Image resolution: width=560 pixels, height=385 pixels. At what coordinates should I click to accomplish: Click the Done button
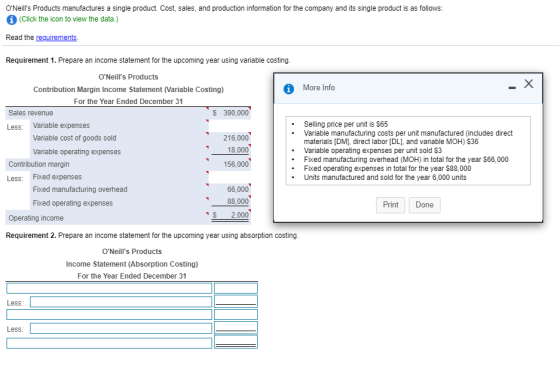(424, 205)
